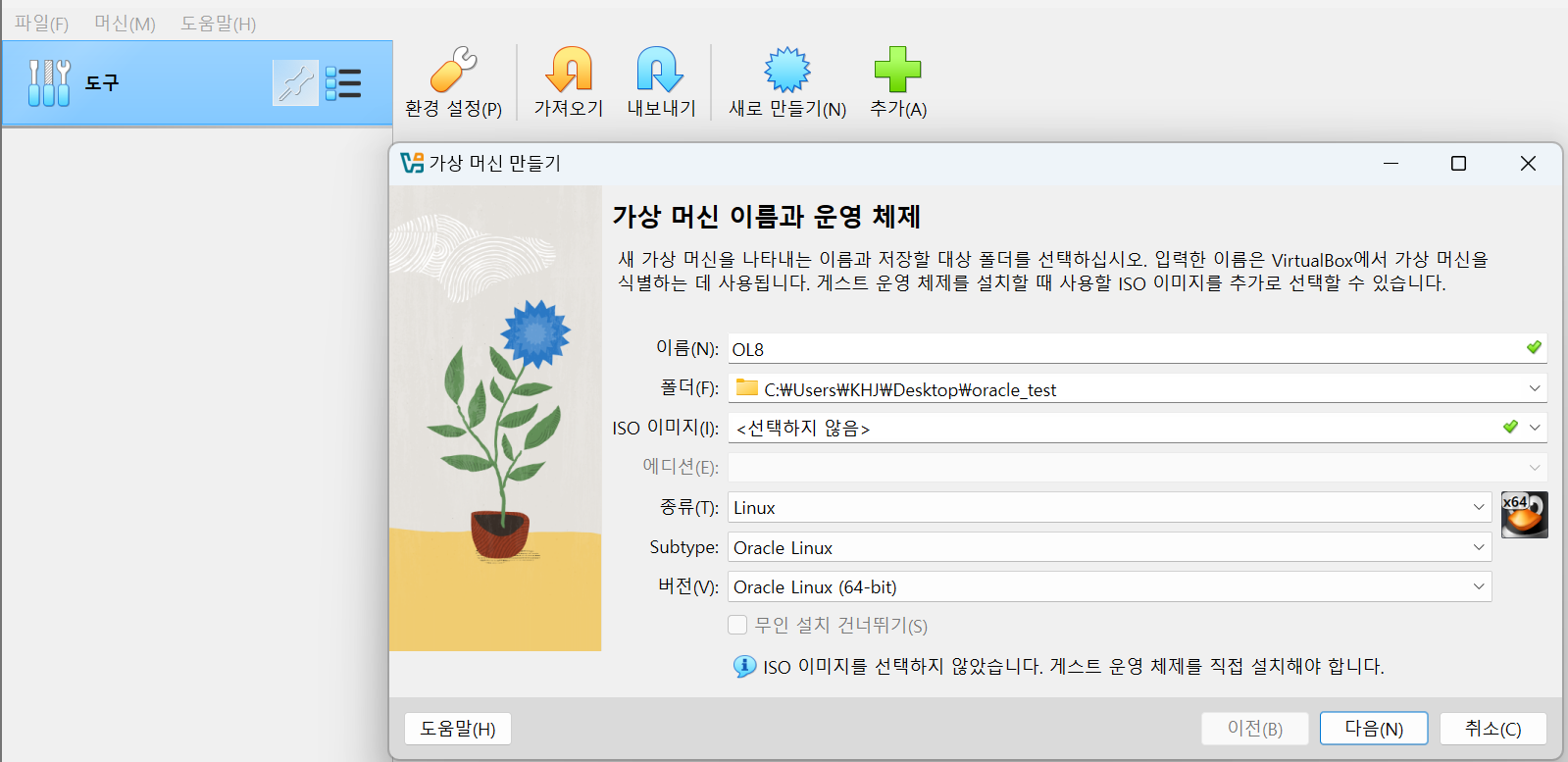The image size is (1568, 762).
Task: Click green checkmark in ISO image field
Action: (x=1510, y=427)
